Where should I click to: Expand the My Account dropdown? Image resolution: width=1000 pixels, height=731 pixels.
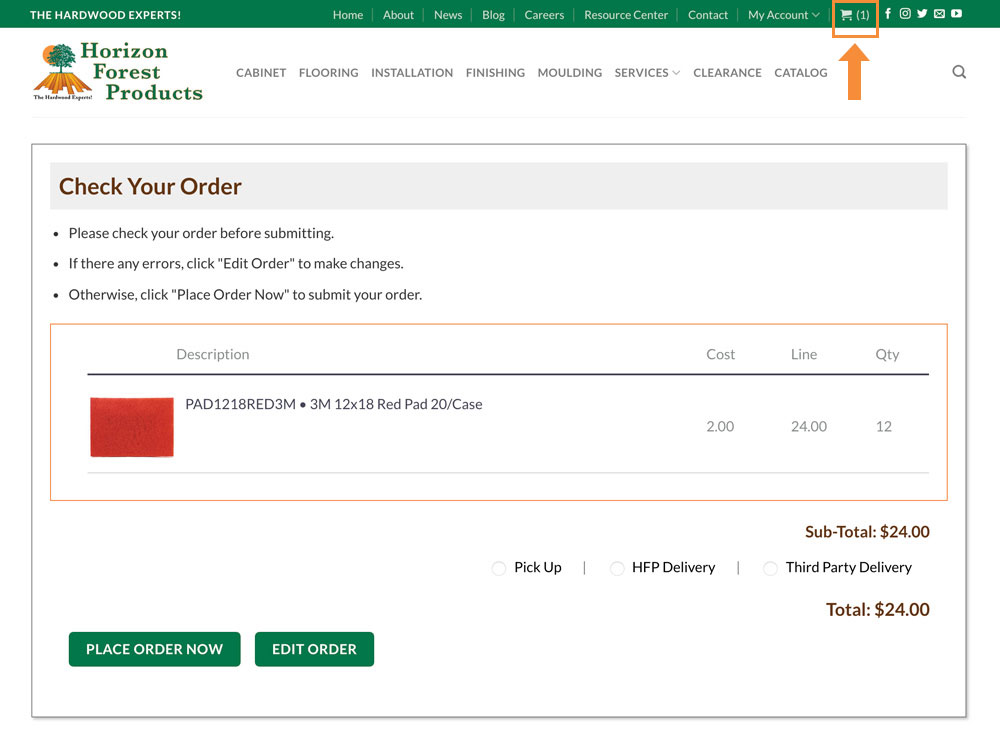coord(784,15)
